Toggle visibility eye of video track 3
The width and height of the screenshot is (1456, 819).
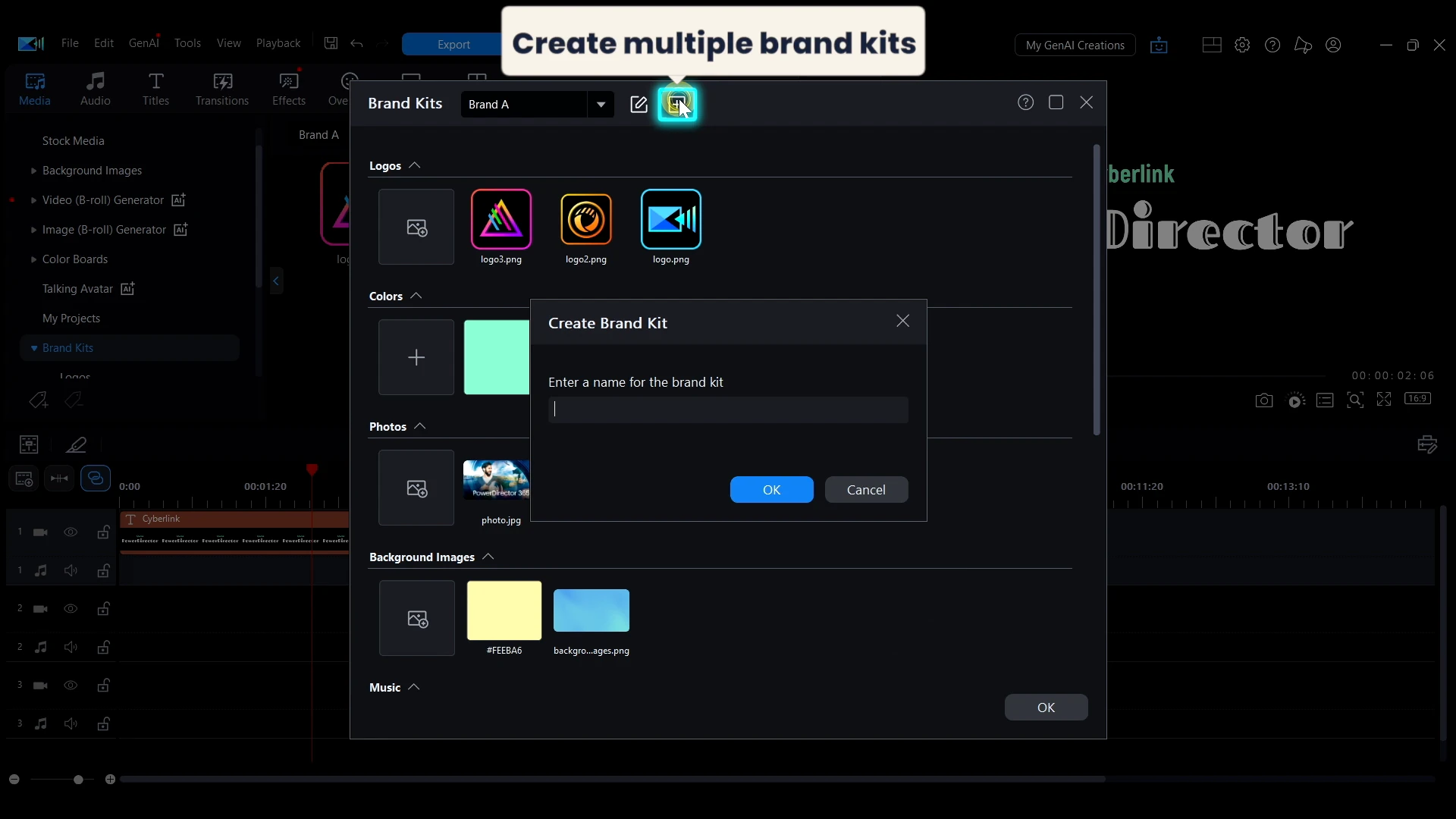pyautogui.click(x=71, y=686)
